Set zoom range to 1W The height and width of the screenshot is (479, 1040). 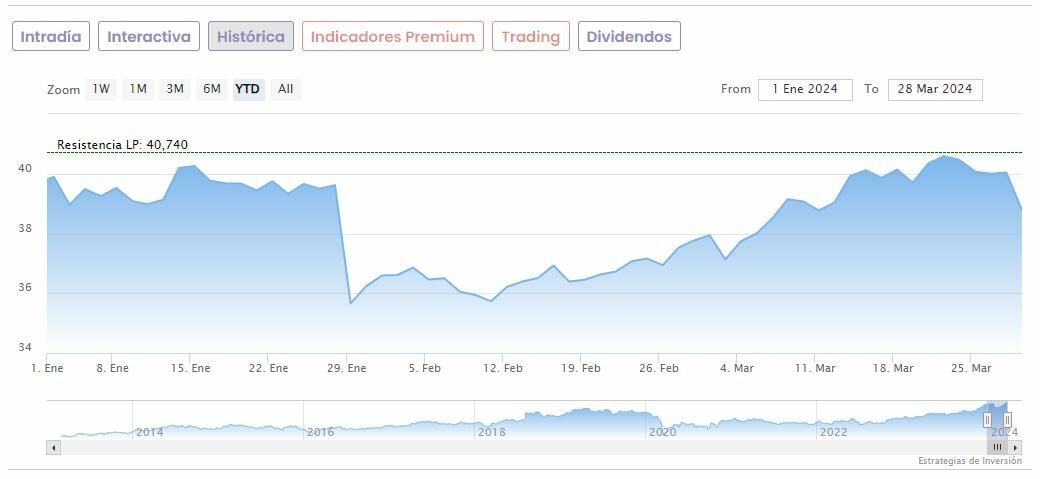point(101,89)
